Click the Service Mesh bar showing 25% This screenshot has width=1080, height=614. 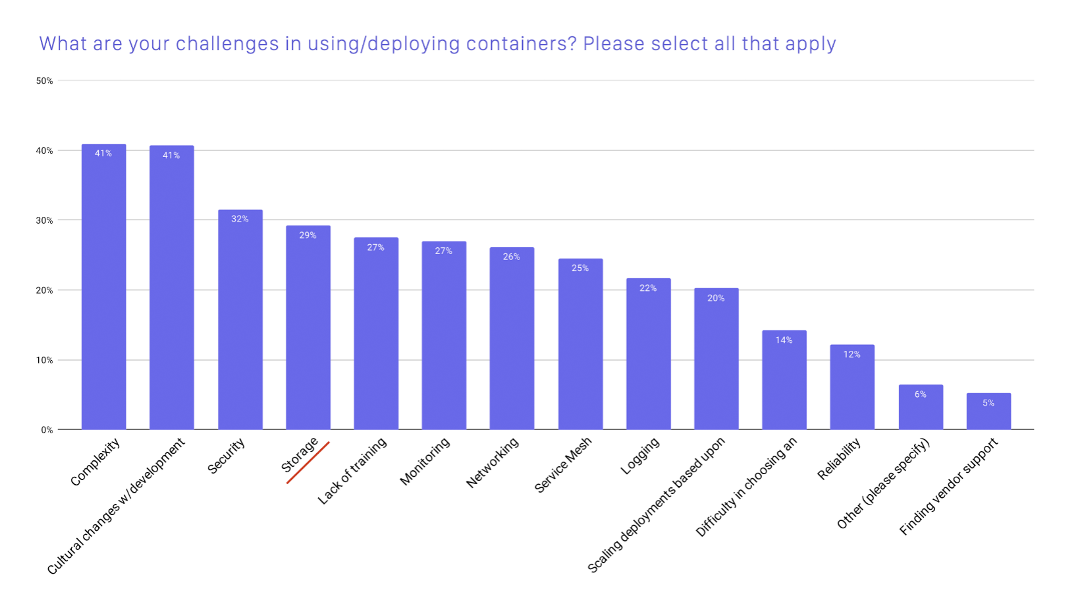(580, 345)
